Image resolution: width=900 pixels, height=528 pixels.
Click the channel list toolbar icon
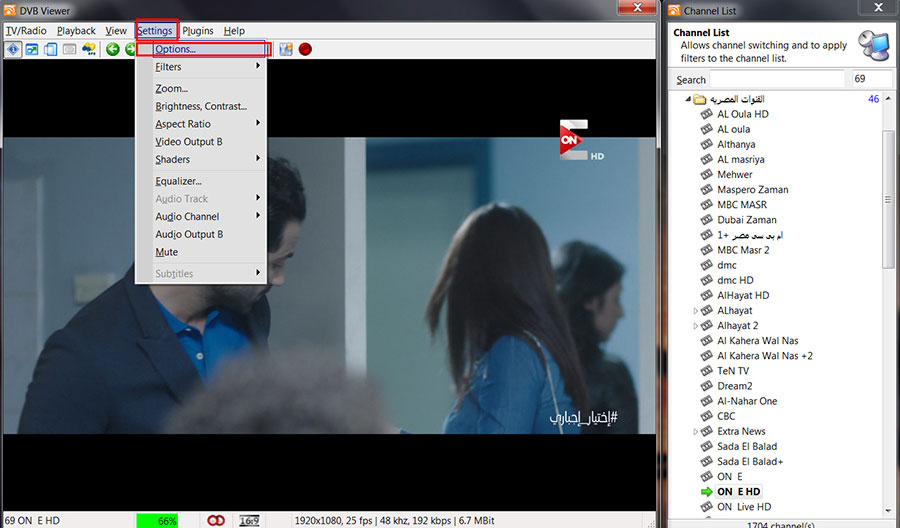(286, 49)
